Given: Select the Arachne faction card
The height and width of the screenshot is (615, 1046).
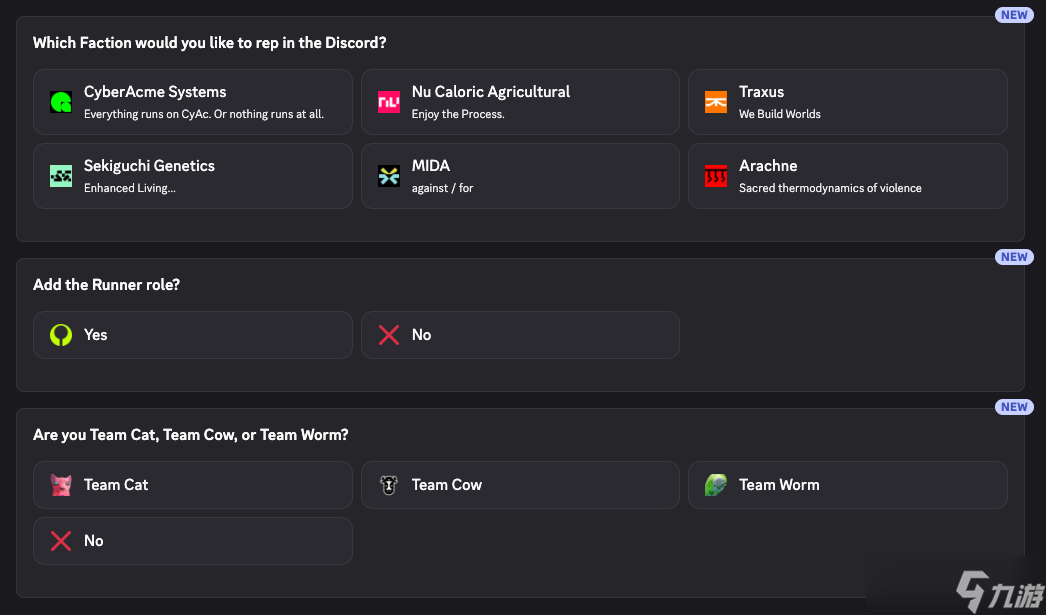Looking at the screenshot, I should (847, 176).
